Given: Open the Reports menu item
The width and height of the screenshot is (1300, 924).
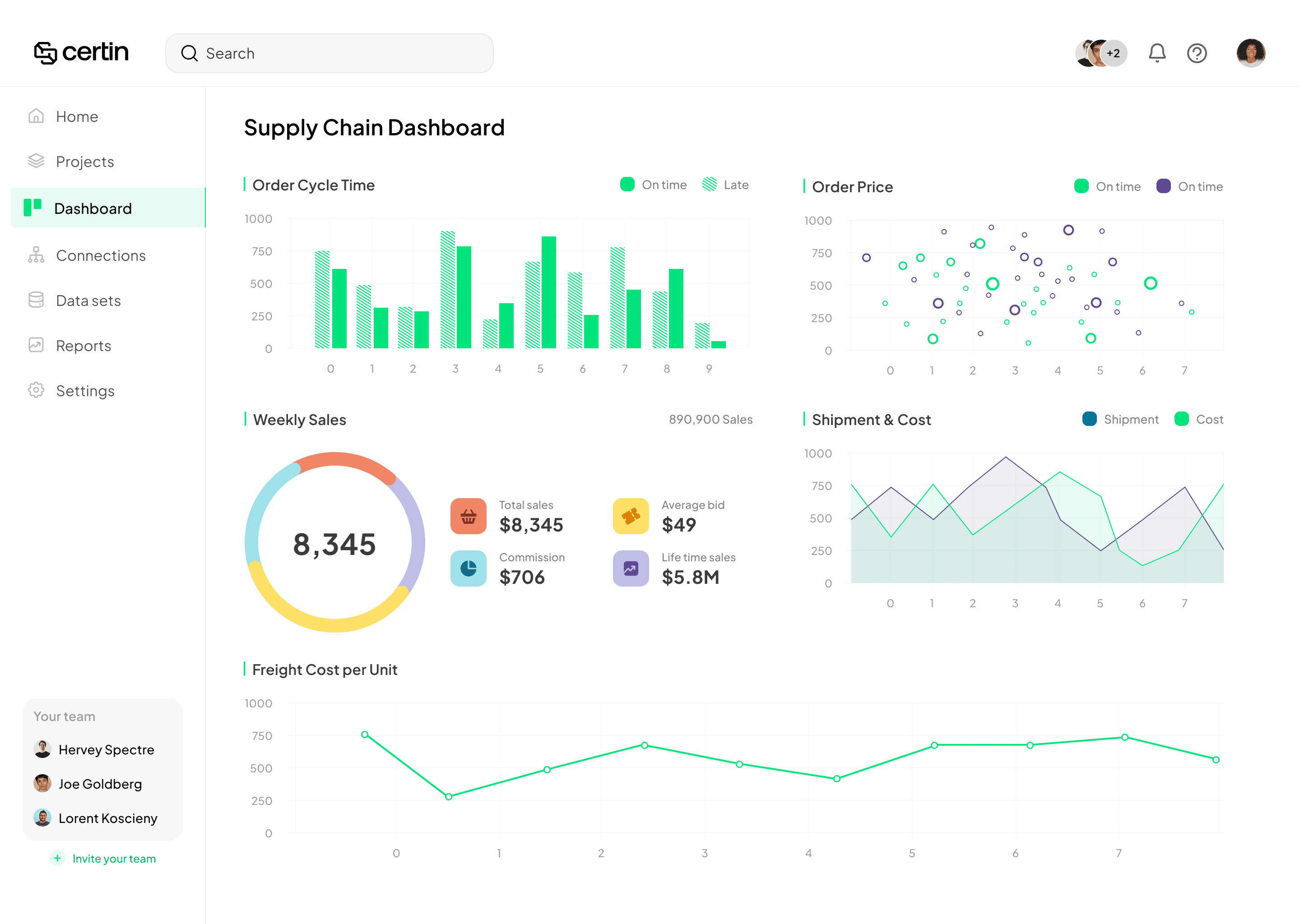Looking at the screenshot, I should 108,345.
